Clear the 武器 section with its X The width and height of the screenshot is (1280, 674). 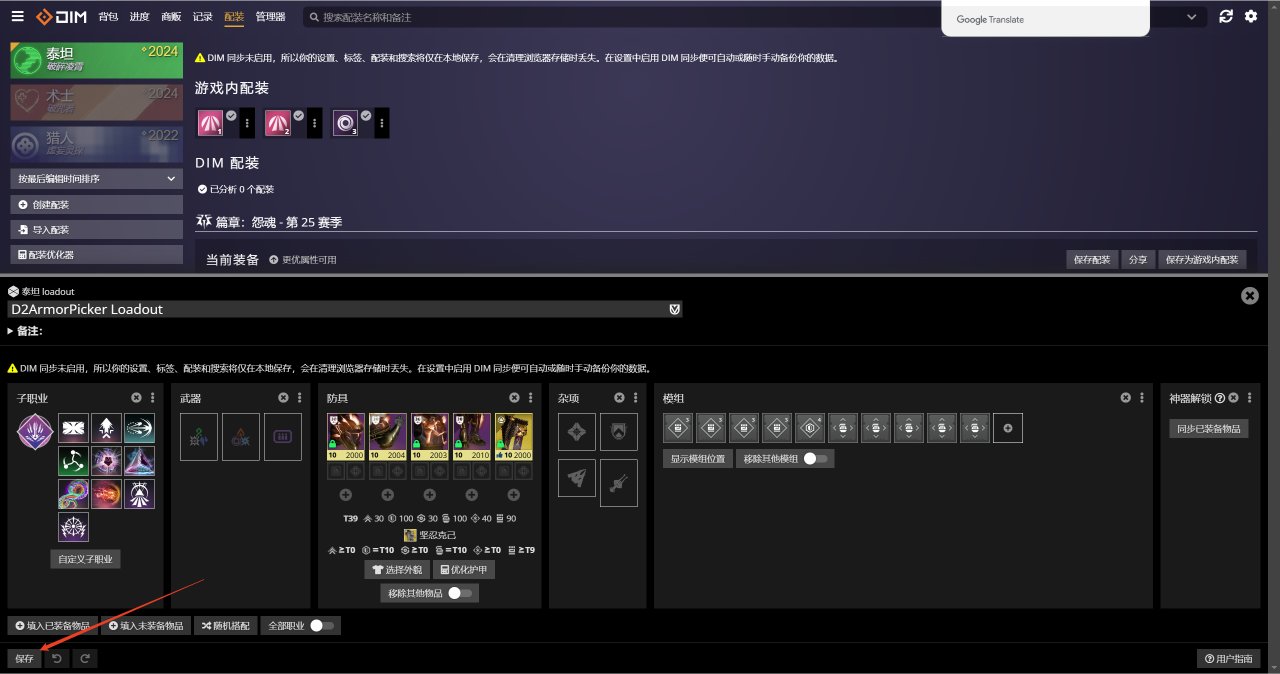[x=283, y=398]
